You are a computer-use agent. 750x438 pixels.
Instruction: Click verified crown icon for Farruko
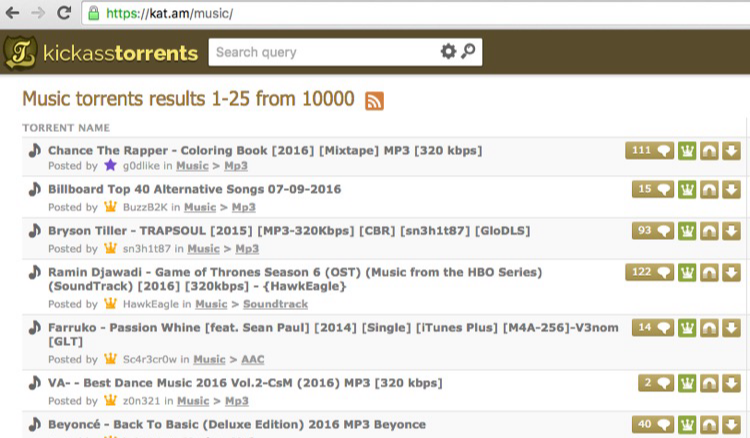[x=687, y=328]
